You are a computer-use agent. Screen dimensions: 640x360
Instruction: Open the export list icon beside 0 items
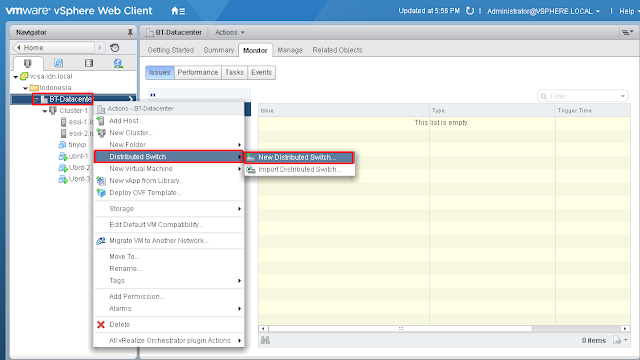(x=620, y=340)
